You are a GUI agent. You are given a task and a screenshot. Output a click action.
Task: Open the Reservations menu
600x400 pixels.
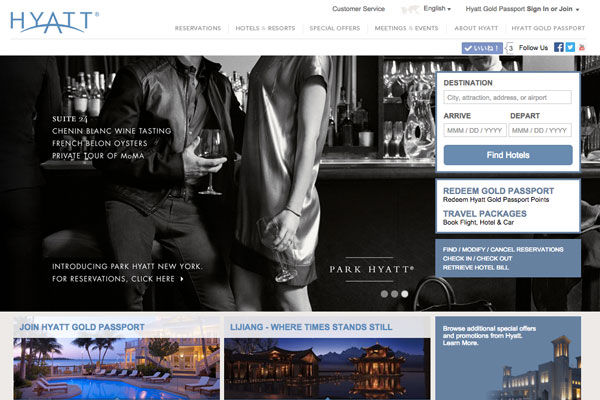198,28
